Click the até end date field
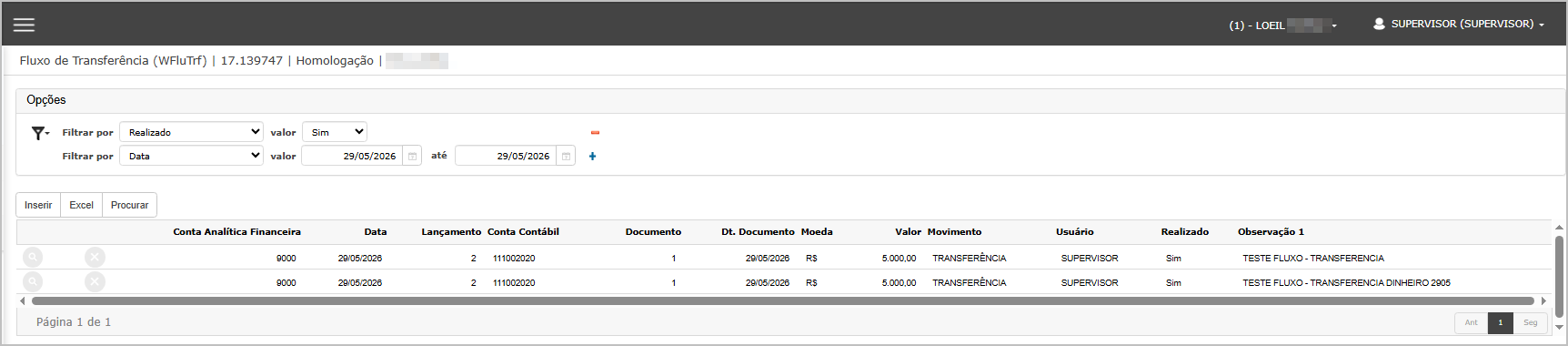1568x346 pixels. tap(507, 157)
